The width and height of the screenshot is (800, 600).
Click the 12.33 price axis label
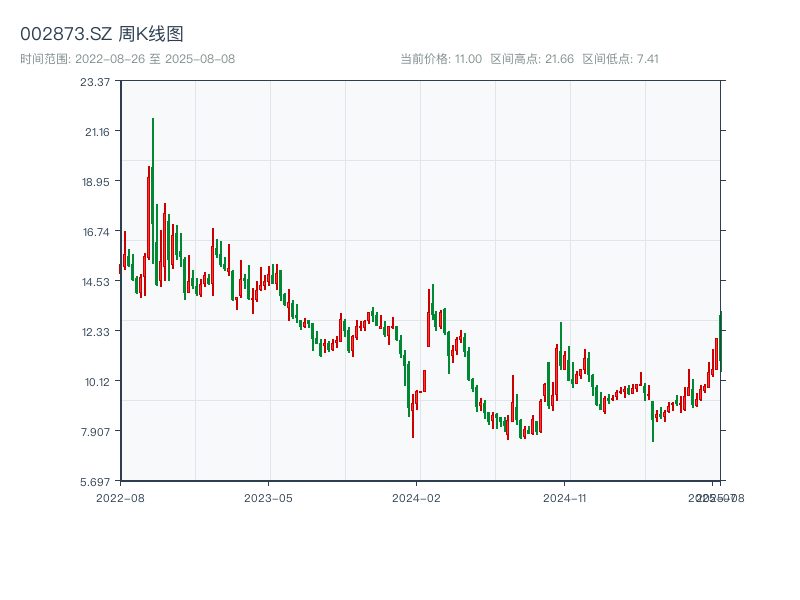[x=95, y=332]
